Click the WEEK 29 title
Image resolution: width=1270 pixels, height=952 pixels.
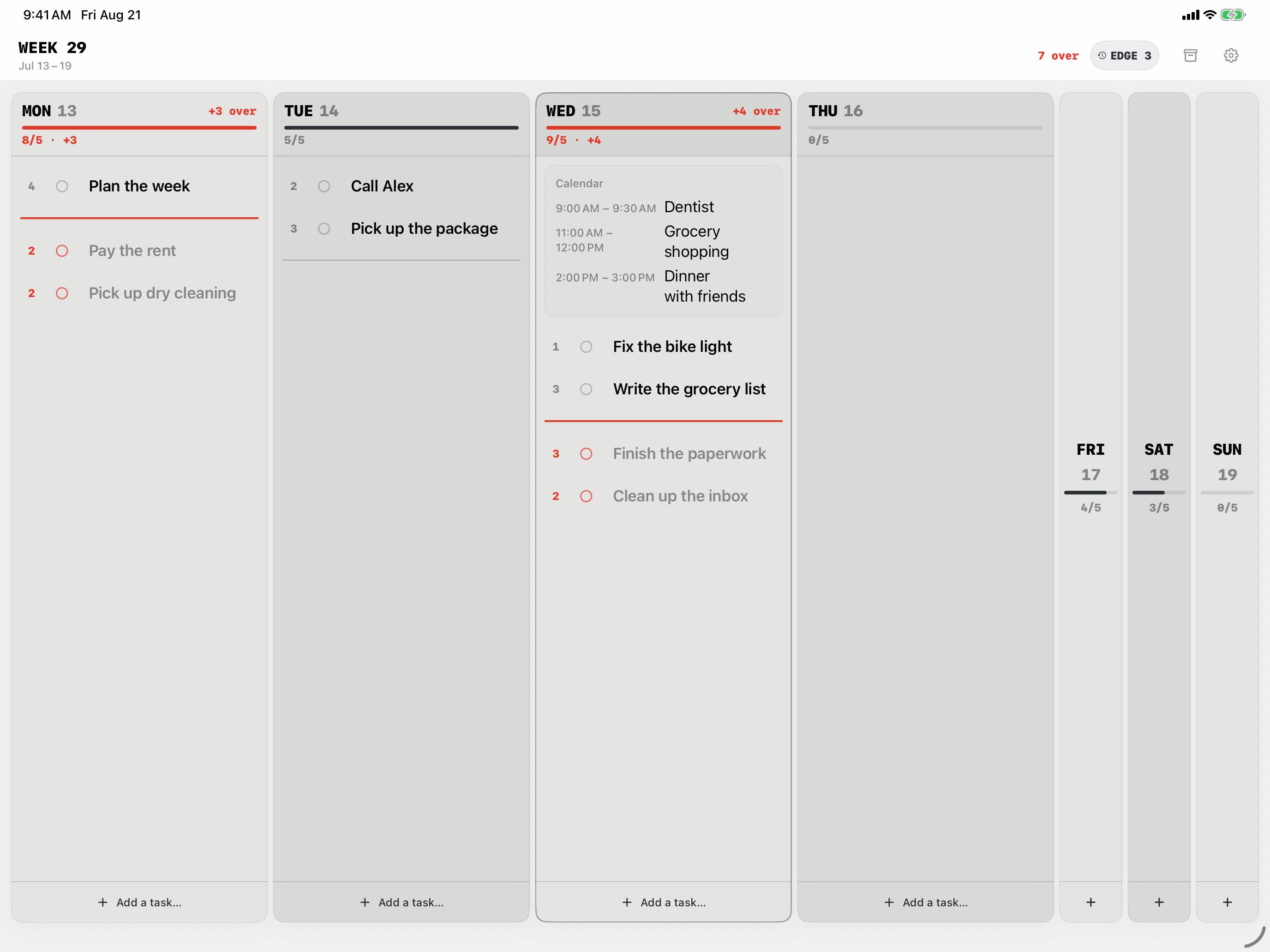(52, 48)
